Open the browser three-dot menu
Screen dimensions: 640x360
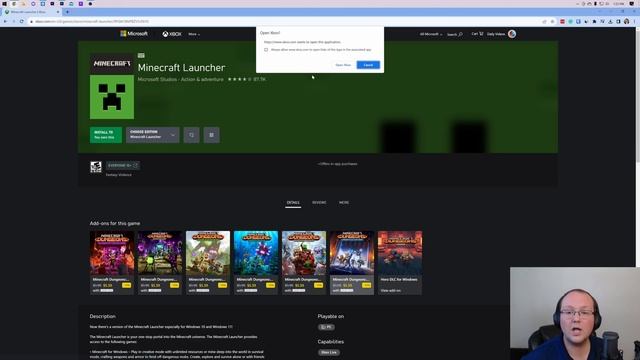pos(635,21)
